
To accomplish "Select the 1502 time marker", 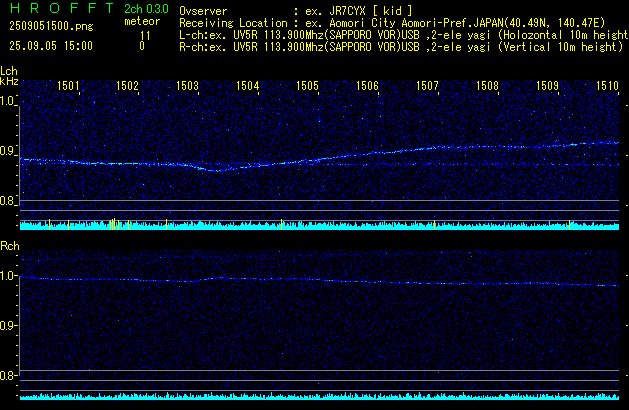I will tap(127, 86).
